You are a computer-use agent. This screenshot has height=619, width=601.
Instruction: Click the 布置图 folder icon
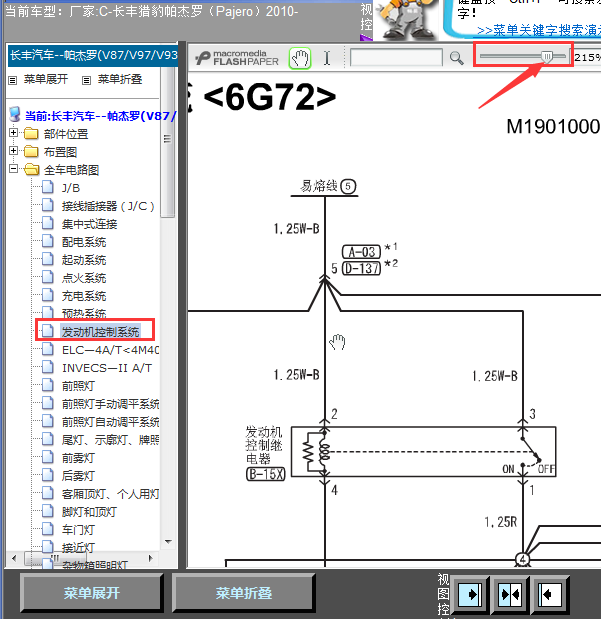tap(31, 152)
